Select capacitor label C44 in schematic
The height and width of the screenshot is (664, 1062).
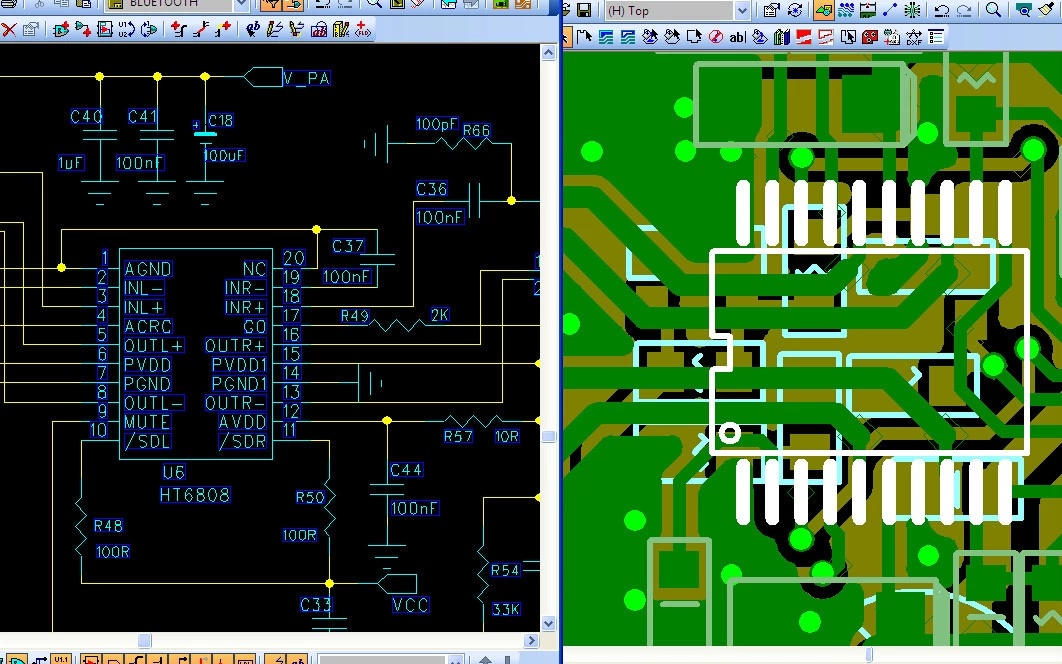coord(406,470)
